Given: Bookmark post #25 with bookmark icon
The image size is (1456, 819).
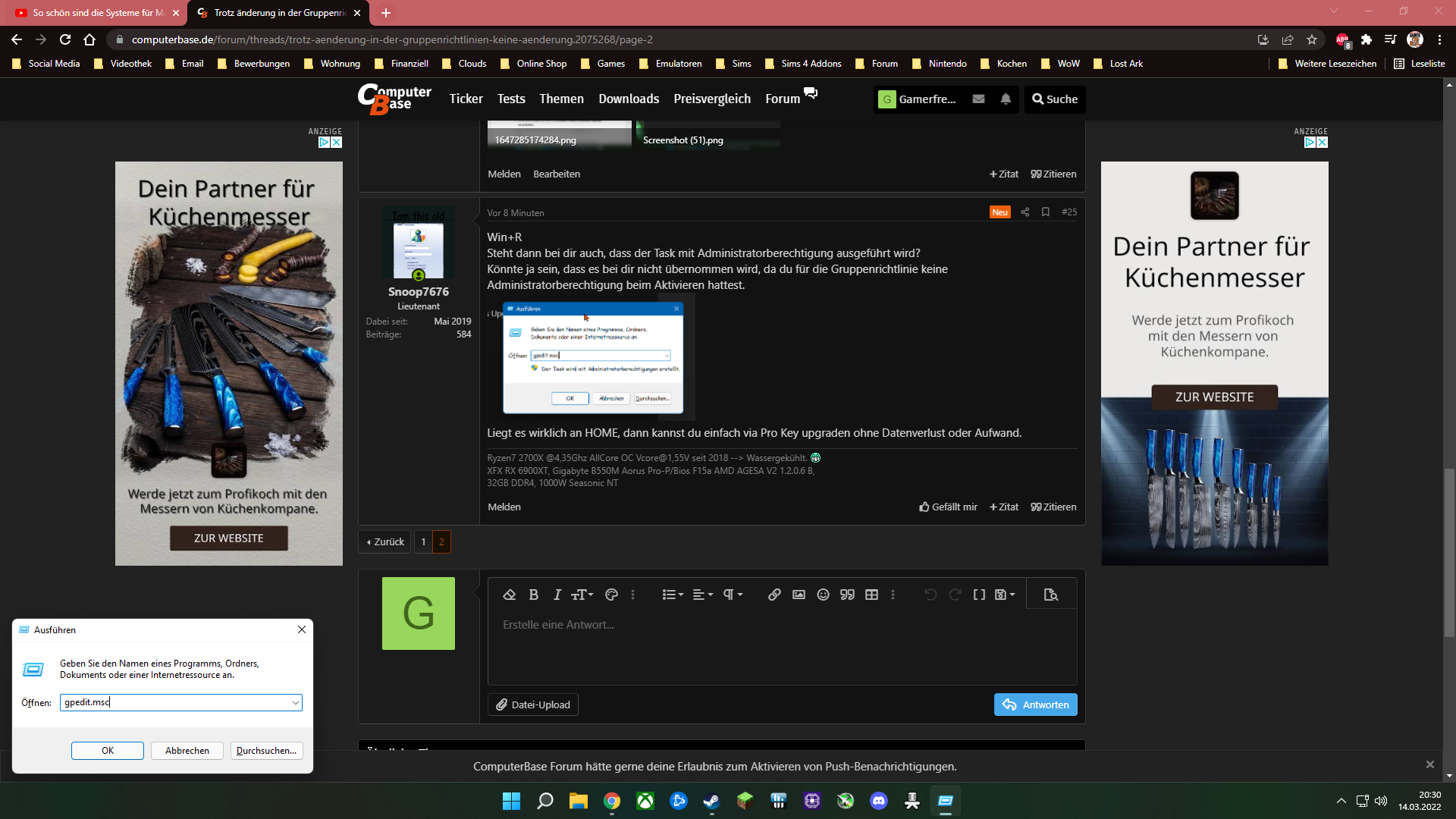Looking at the screenshot, I should tap(1046, 212).
